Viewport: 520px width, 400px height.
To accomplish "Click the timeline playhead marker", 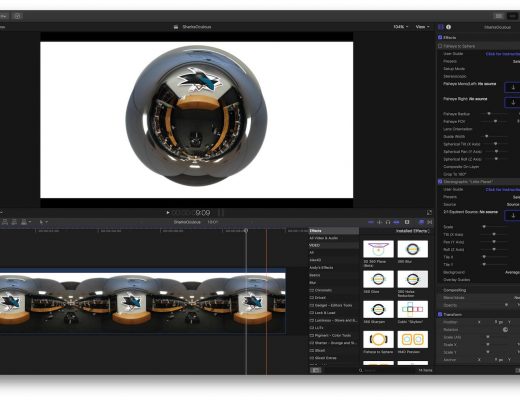I will [x=246, y=231].
